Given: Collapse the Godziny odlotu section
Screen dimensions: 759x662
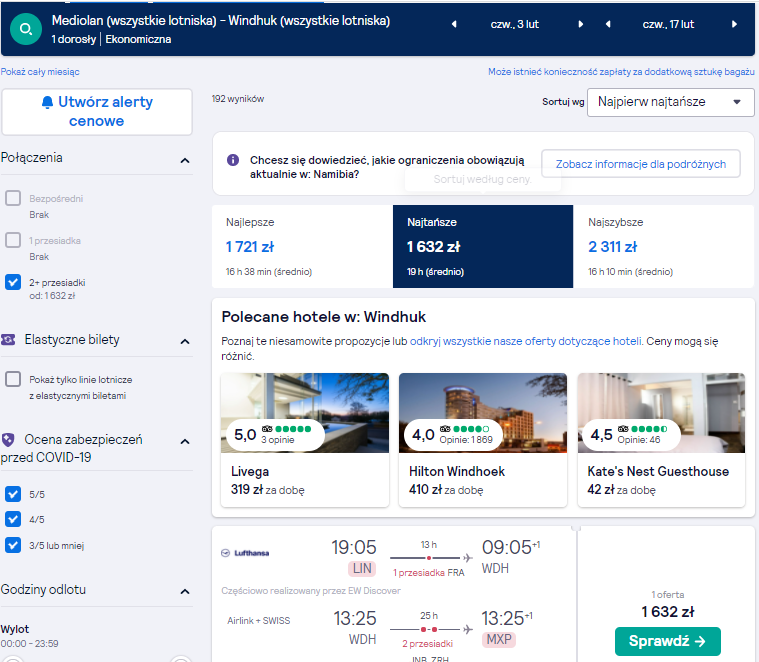Looking at the screenshot, I should coord(185,591).
